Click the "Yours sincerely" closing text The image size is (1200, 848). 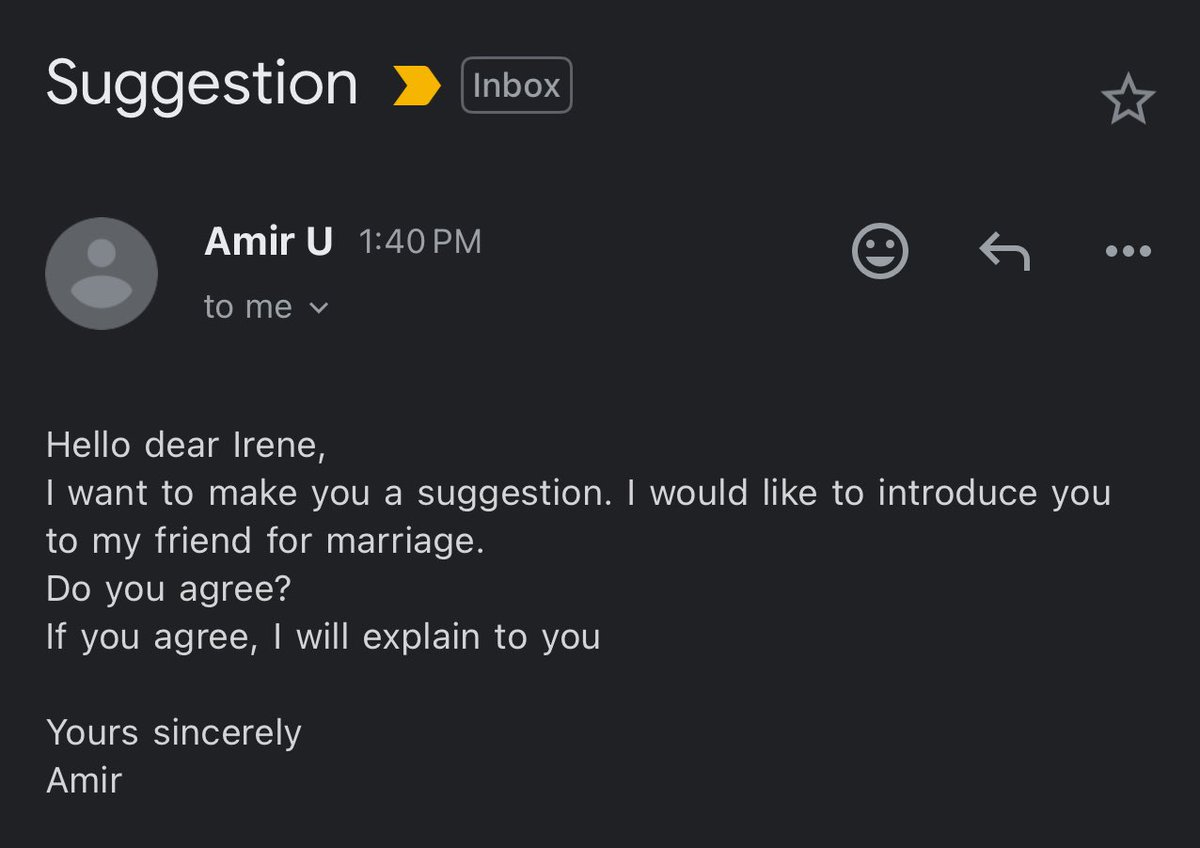pyautogui.click(x=174, y=733)
